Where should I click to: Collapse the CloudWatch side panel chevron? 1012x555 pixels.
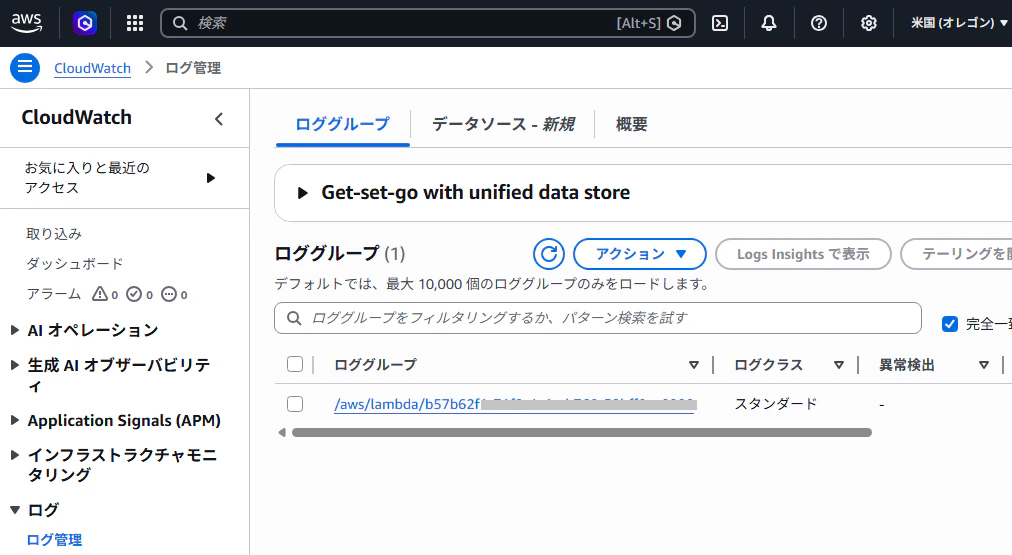(219, 119)
